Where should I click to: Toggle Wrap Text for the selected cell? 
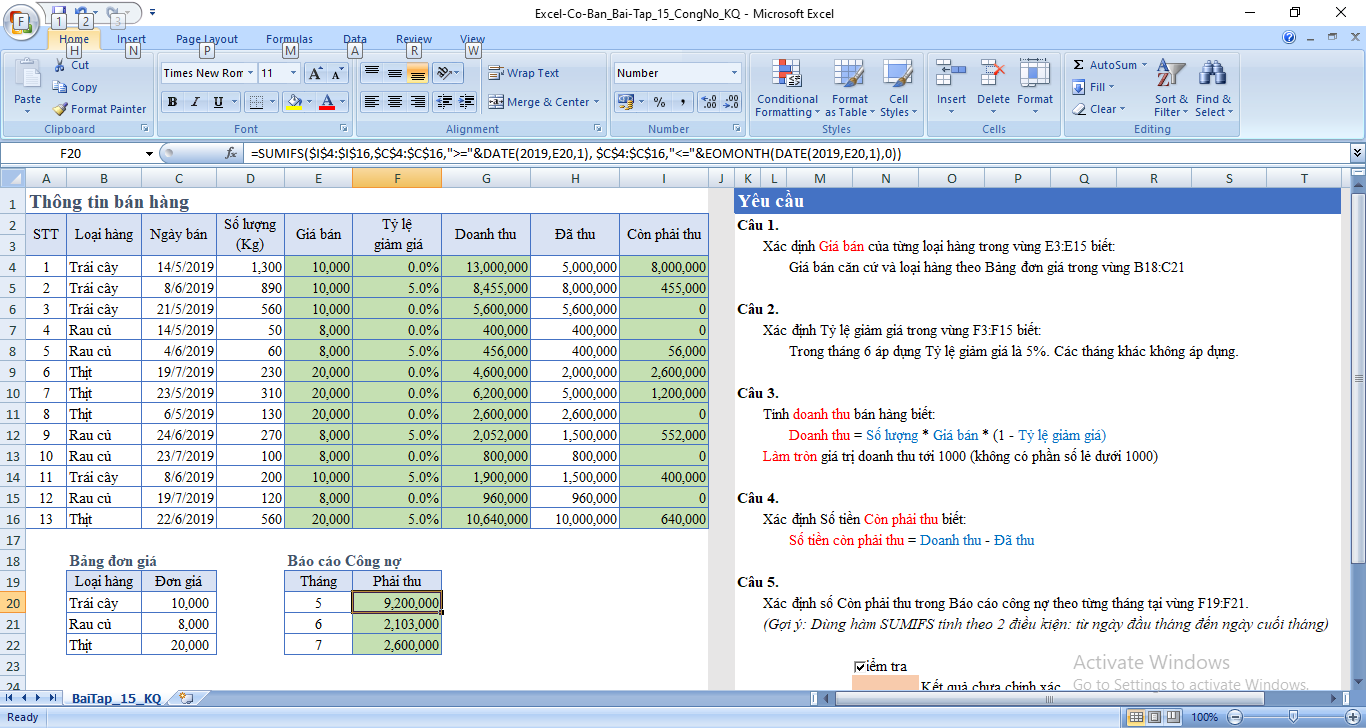coord(523,73)
